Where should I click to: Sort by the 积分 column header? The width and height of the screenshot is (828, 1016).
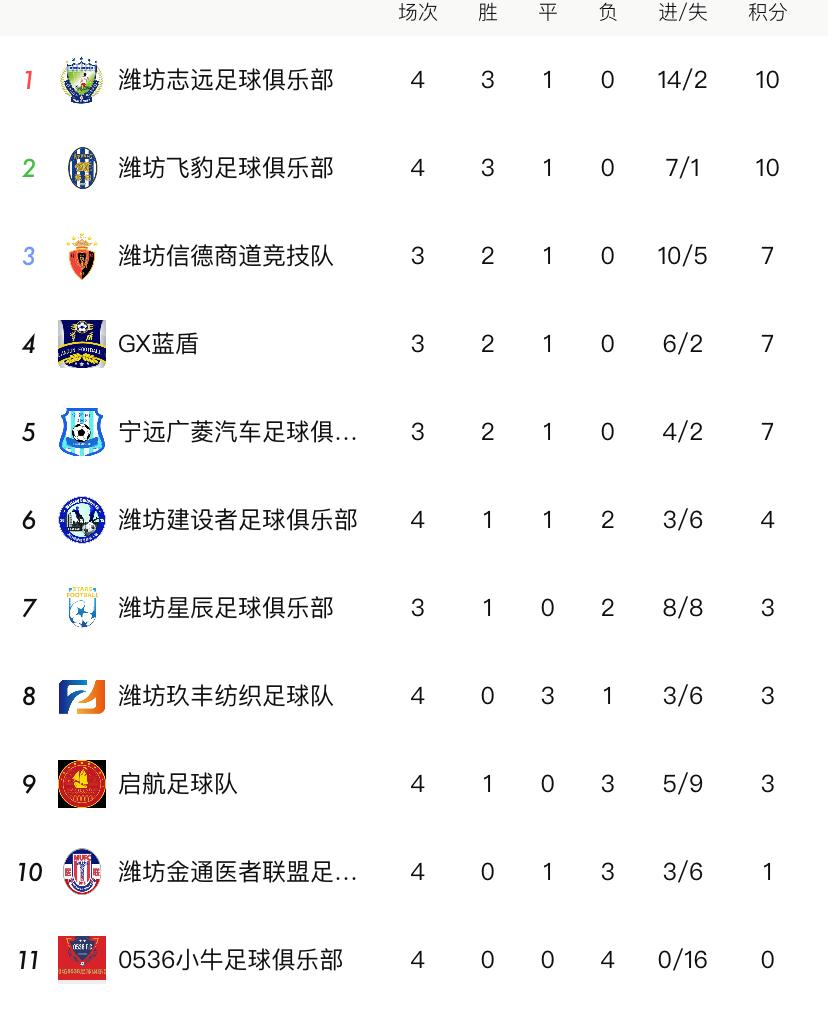click(767, 13)
